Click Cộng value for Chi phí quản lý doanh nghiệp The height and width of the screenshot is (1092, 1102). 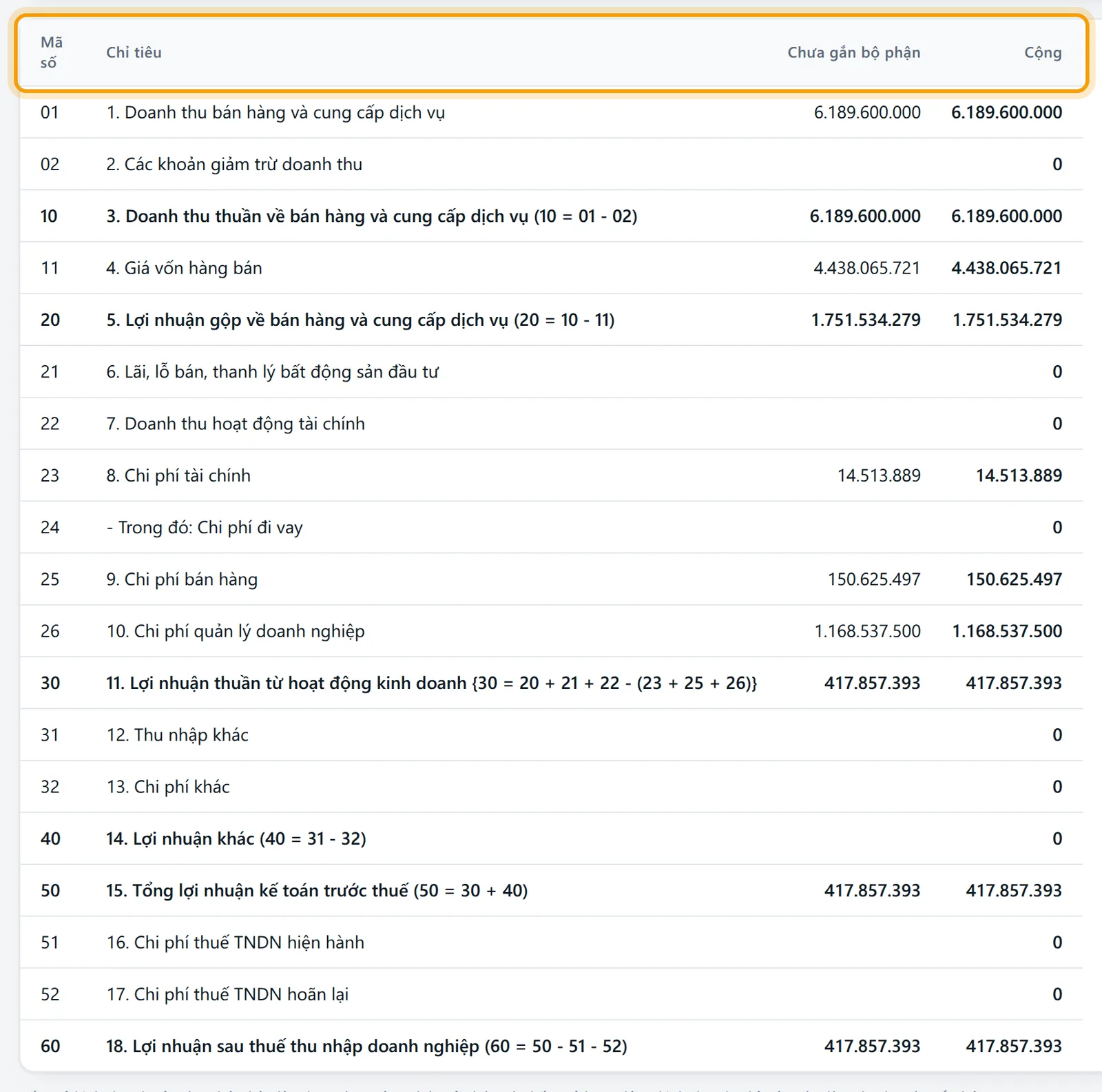click(x=1007, y=631)
